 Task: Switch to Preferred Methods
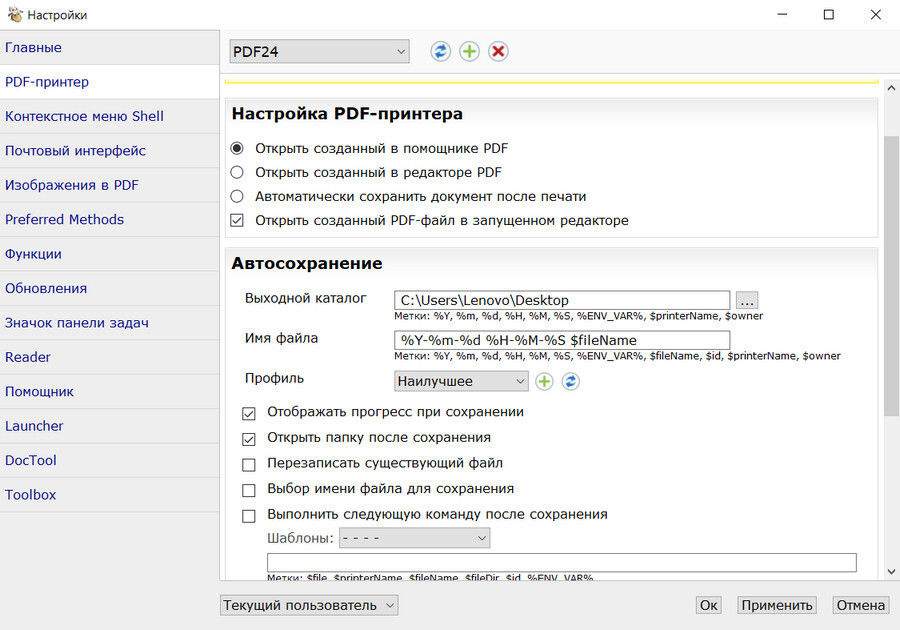(x=110, y=220)
